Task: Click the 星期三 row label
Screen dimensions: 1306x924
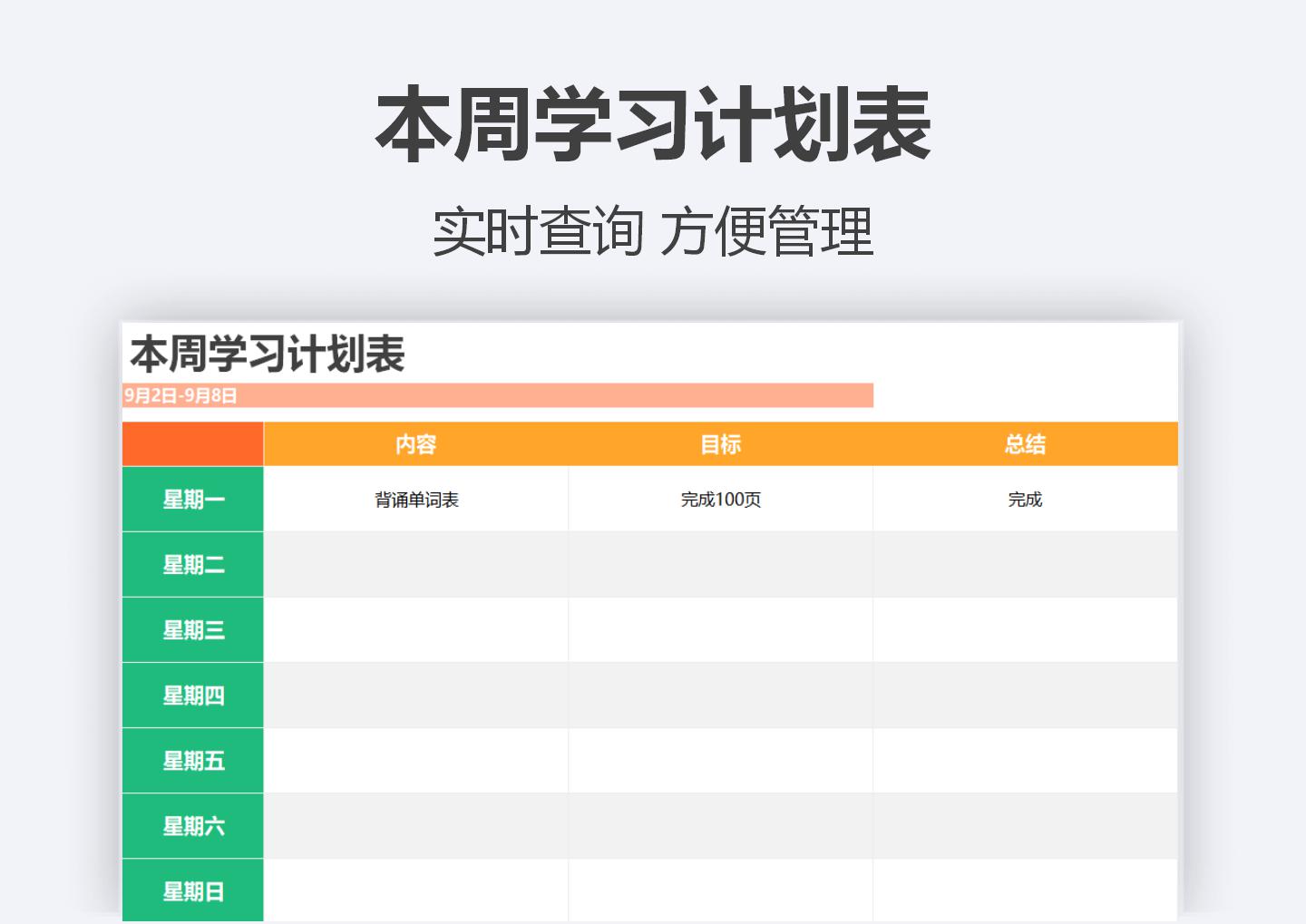Action: tap(192, 629)
